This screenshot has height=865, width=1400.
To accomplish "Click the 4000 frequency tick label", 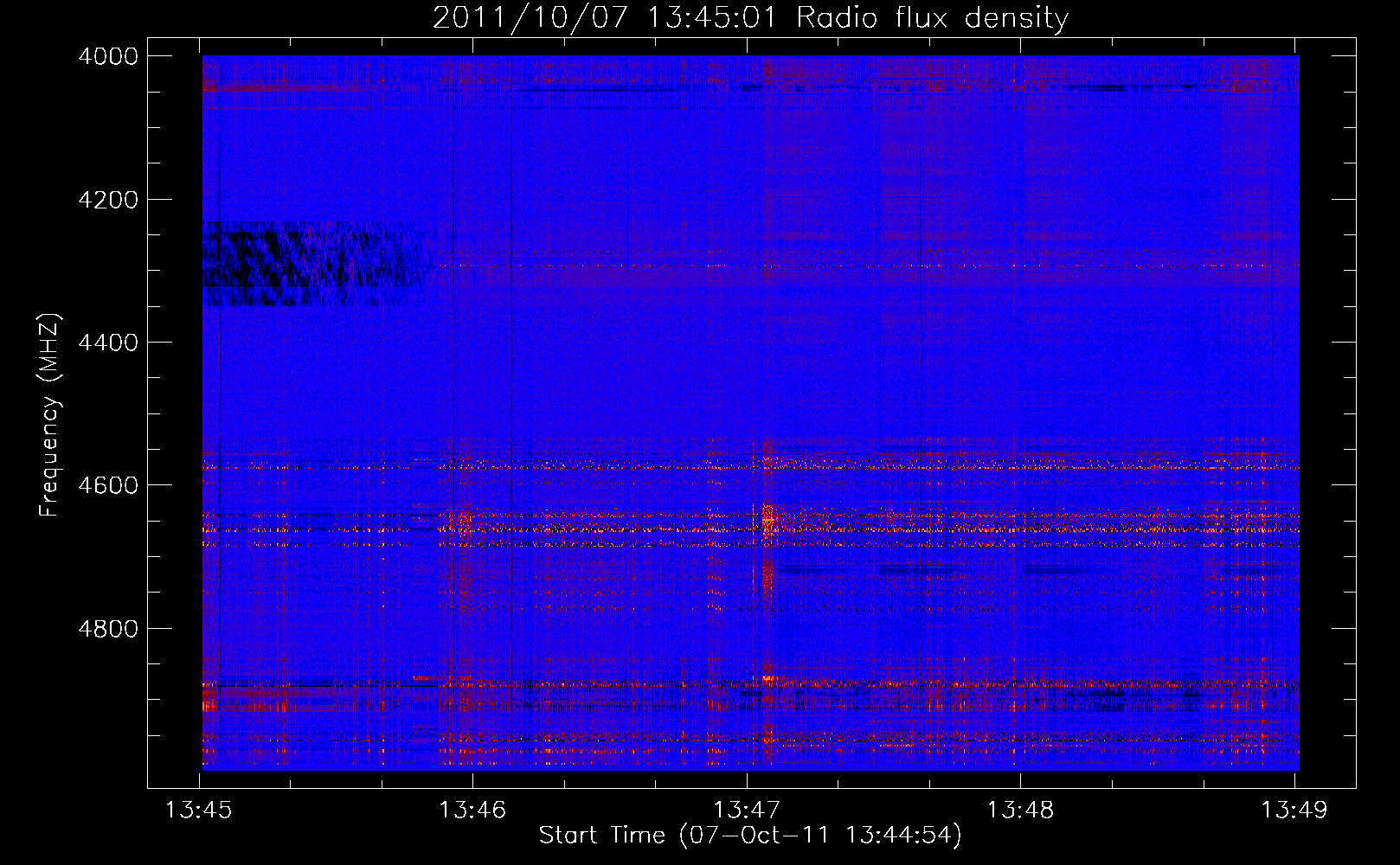I will pyautogui.click(x=108, y=56).
